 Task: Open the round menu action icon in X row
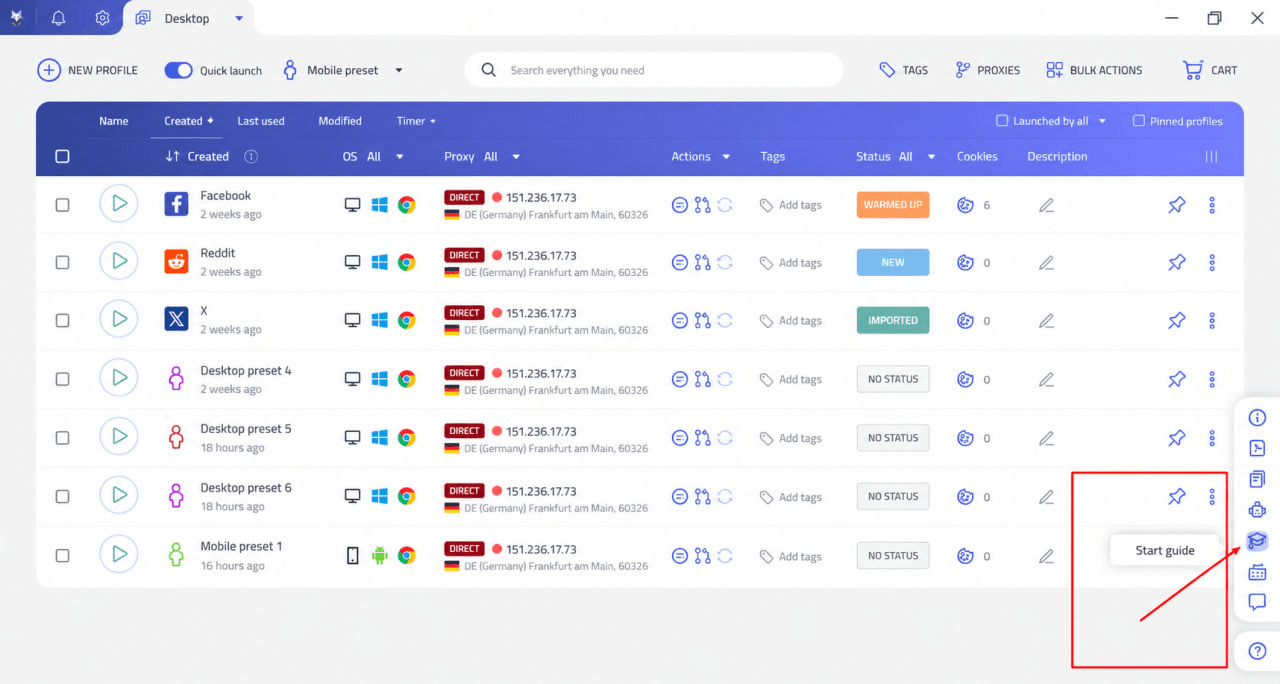tap(679, 321)
